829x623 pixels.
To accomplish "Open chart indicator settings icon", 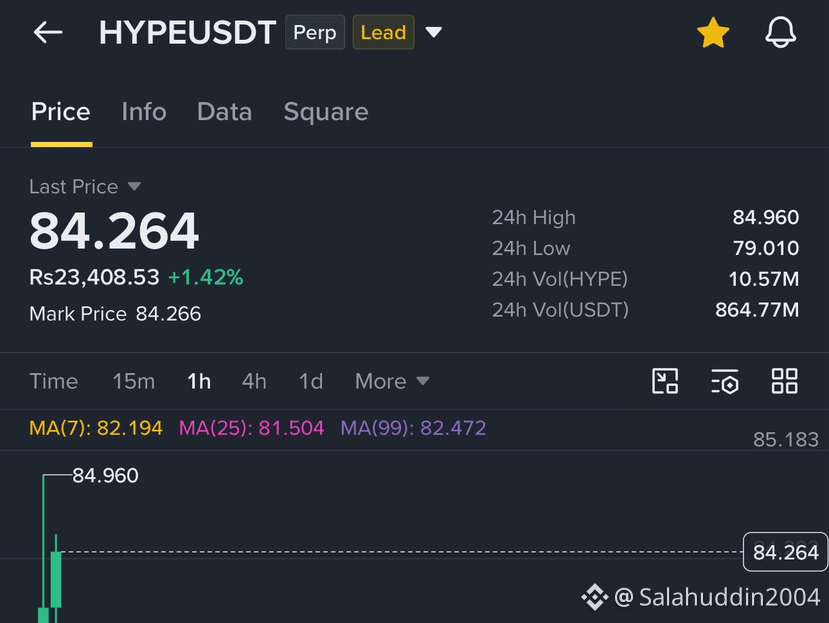I will [x=725, y=381].
